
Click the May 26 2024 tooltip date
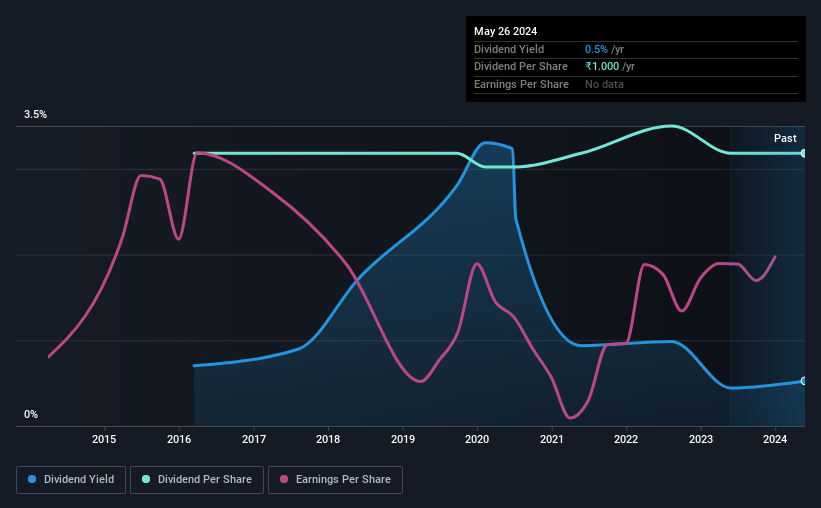point(505,31)
